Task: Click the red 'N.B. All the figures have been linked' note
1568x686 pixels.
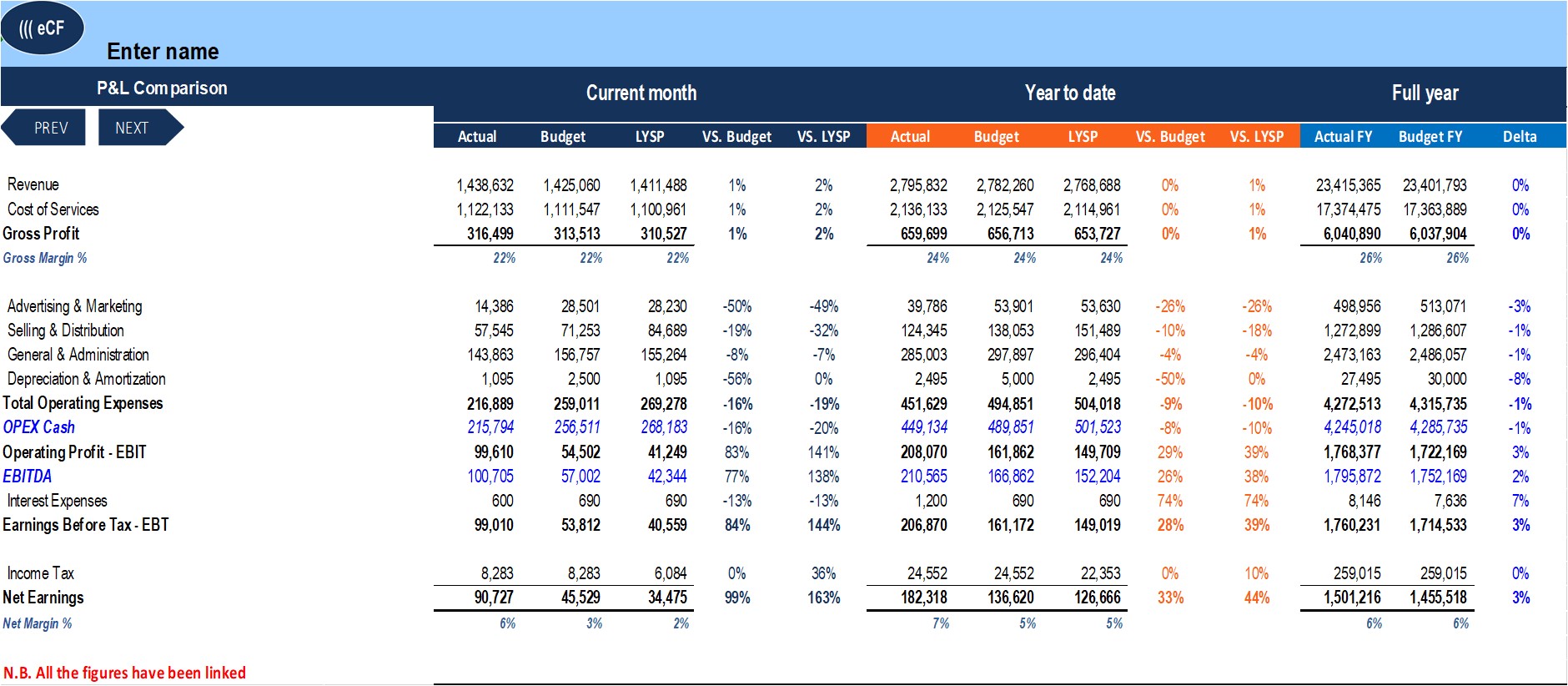Action: [x=124, y=673]
